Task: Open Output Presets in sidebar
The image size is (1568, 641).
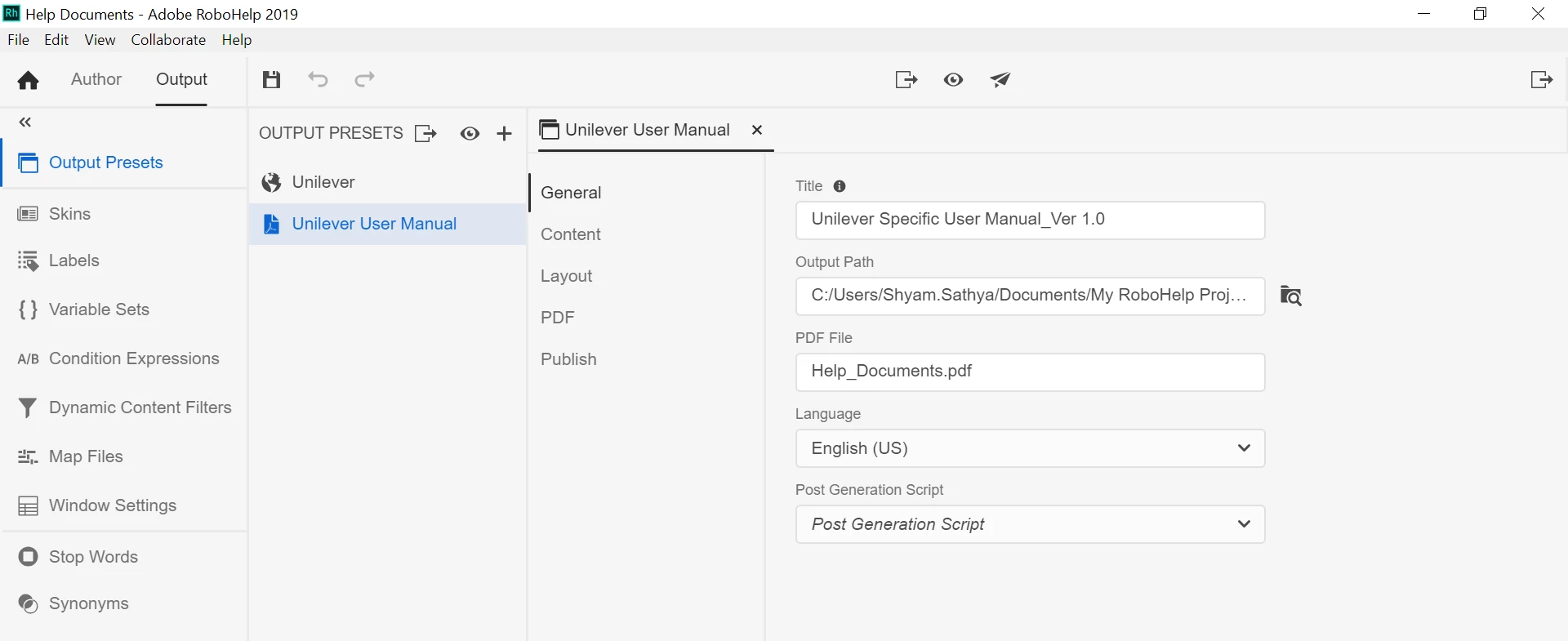Action: click(124, 162)
